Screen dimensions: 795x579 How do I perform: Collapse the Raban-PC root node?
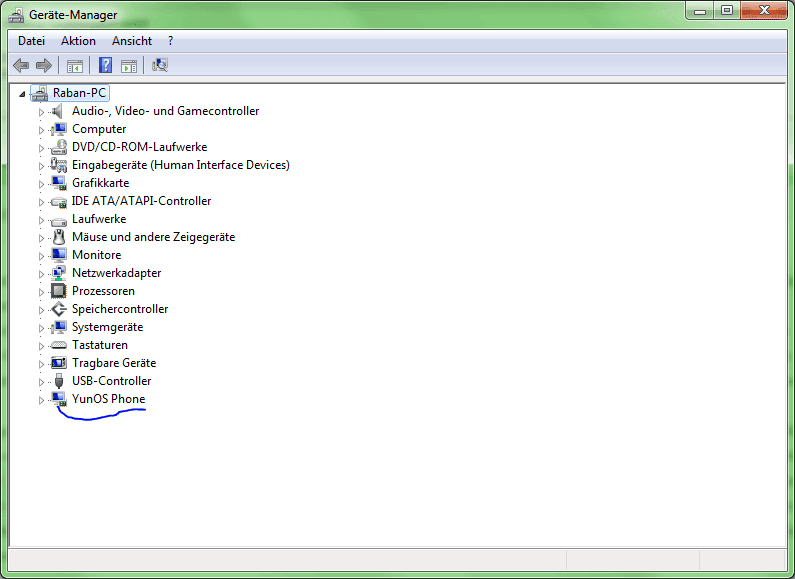pyautogui.click(x=22, y=94)
